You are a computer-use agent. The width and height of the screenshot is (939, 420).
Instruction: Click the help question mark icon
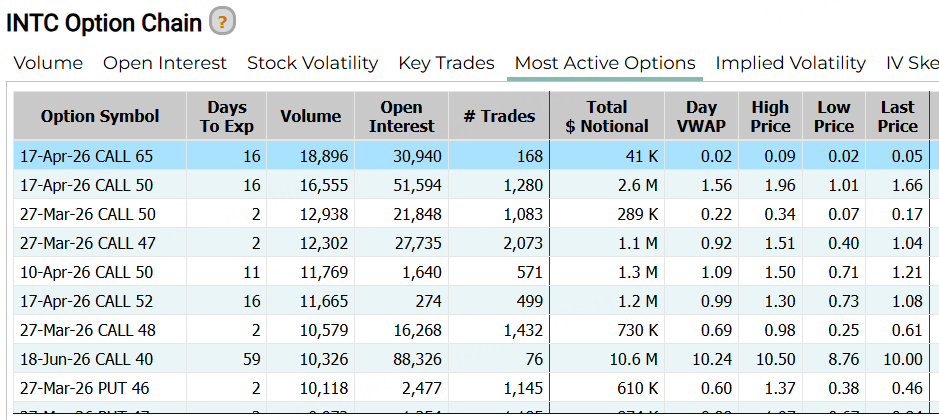223,20
